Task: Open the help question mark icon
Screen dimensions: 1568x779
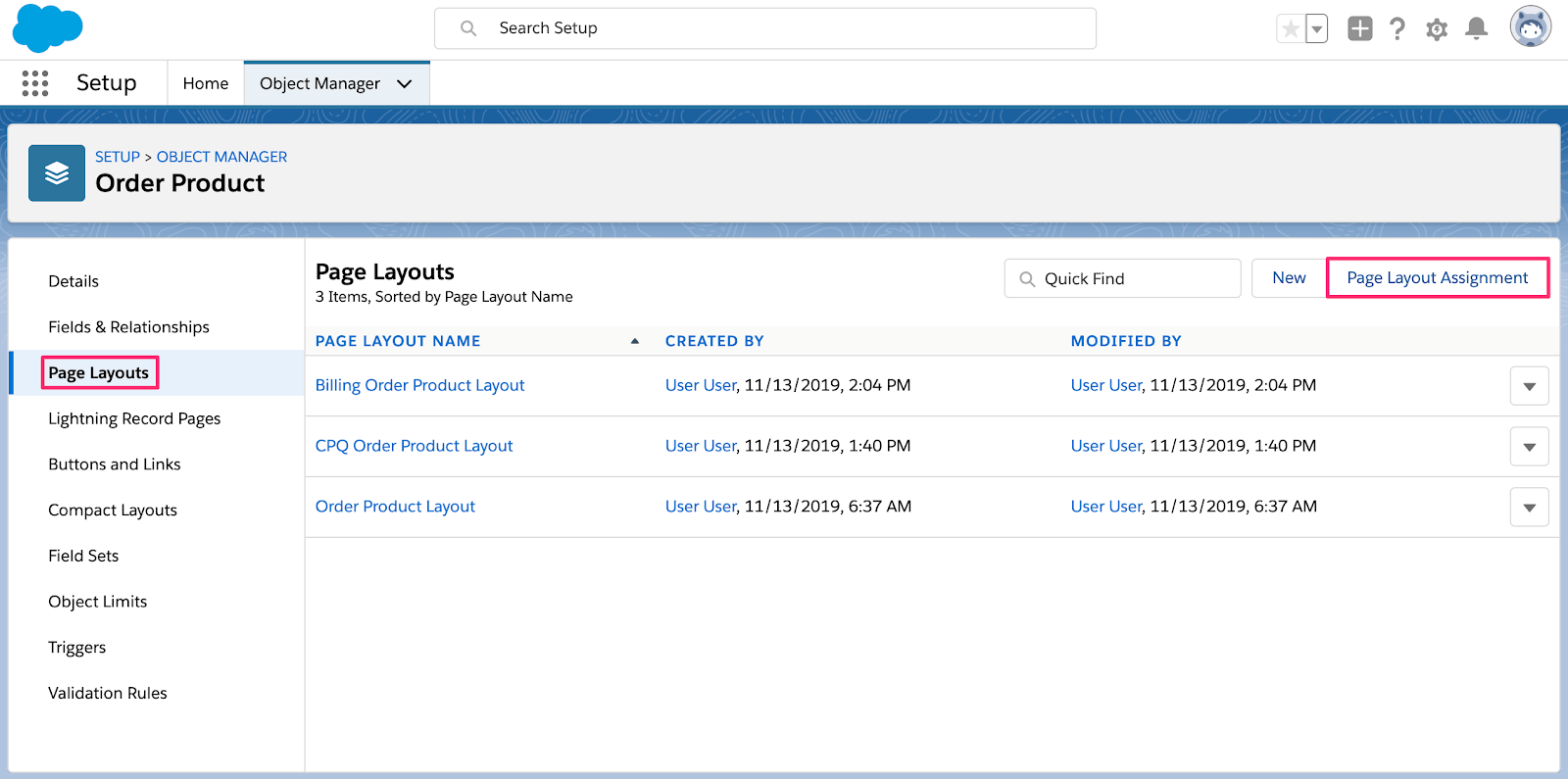Action: tap(1397, 29)
